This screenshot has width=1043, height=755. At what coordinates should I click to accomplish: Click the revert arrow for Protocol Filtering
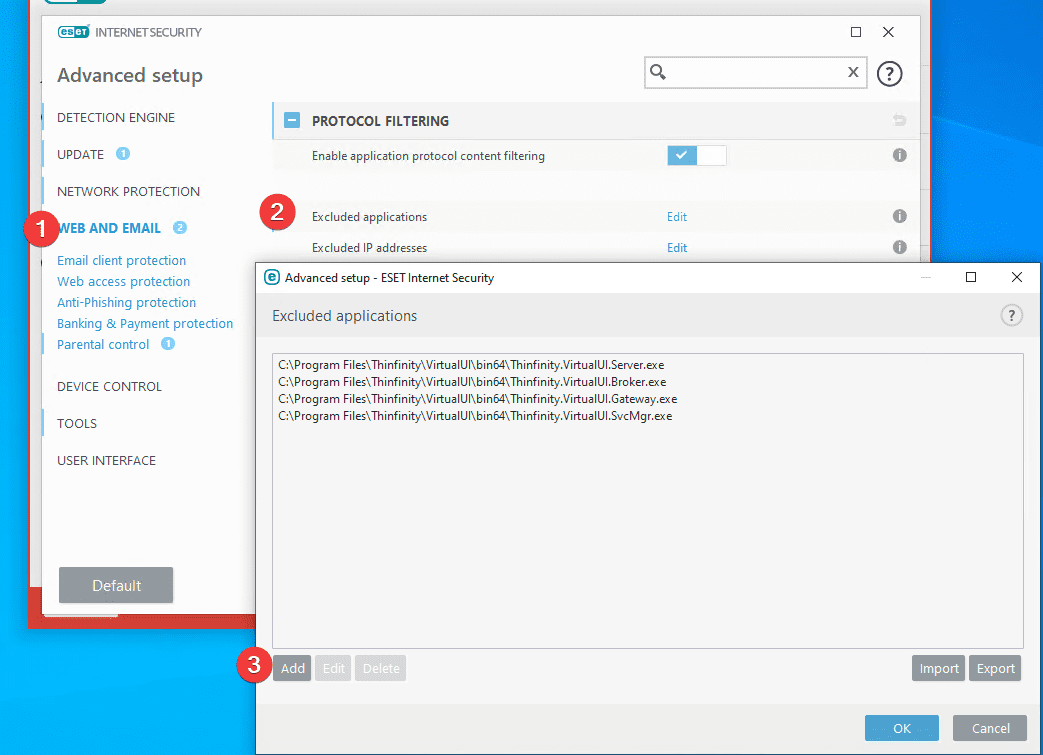899,120
